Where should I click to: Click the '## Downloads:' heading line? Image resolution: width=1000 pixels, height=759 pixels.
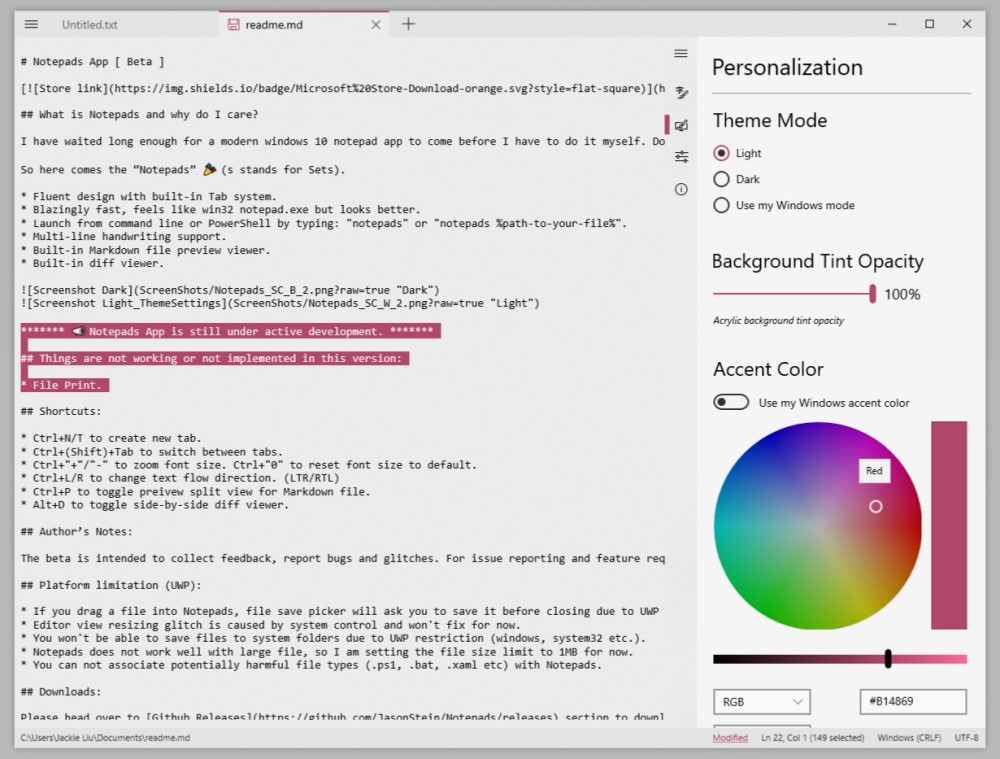(x=61, y=692)
